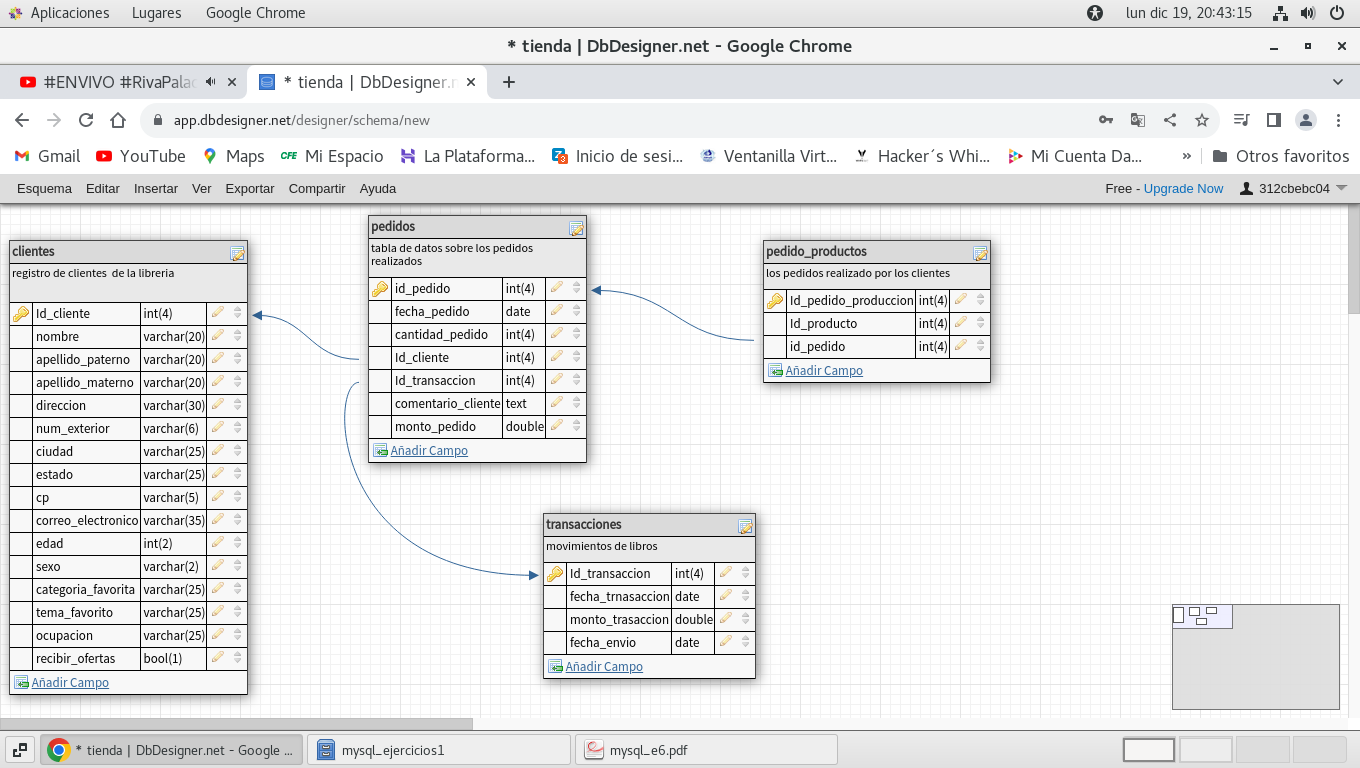Toggle the Chrome side panel button
Screen dimensions: 1360x768
point(1273,120)
